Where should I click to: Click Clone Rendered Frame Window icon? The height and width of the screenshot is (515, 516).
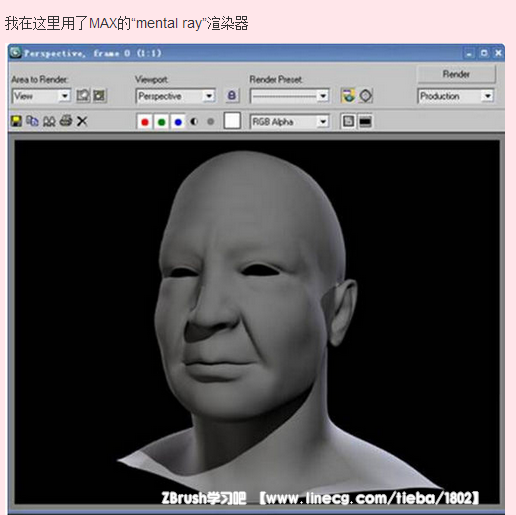49,121
